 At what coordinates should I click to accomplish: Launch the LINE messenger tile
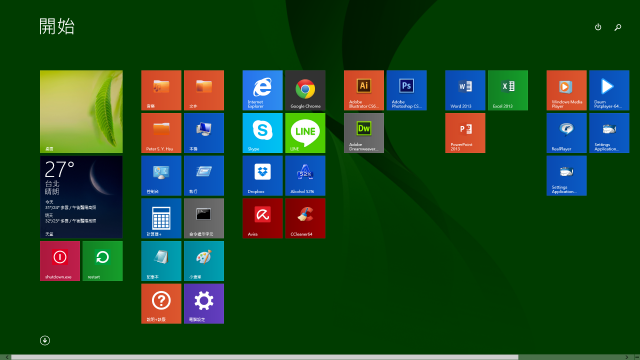(x=305, y=133)
